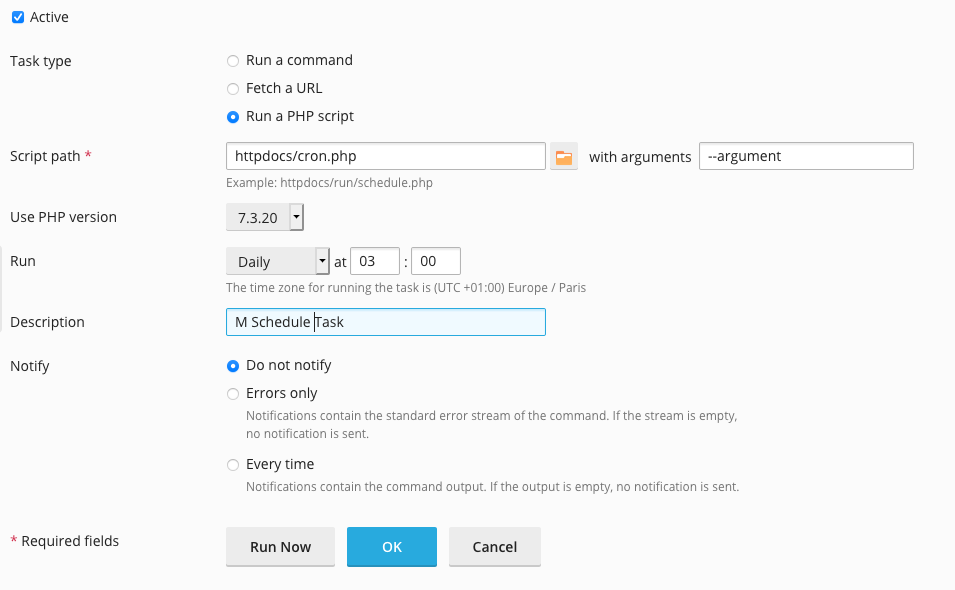
Task: Select the Do not notify option
Action: 233,366
